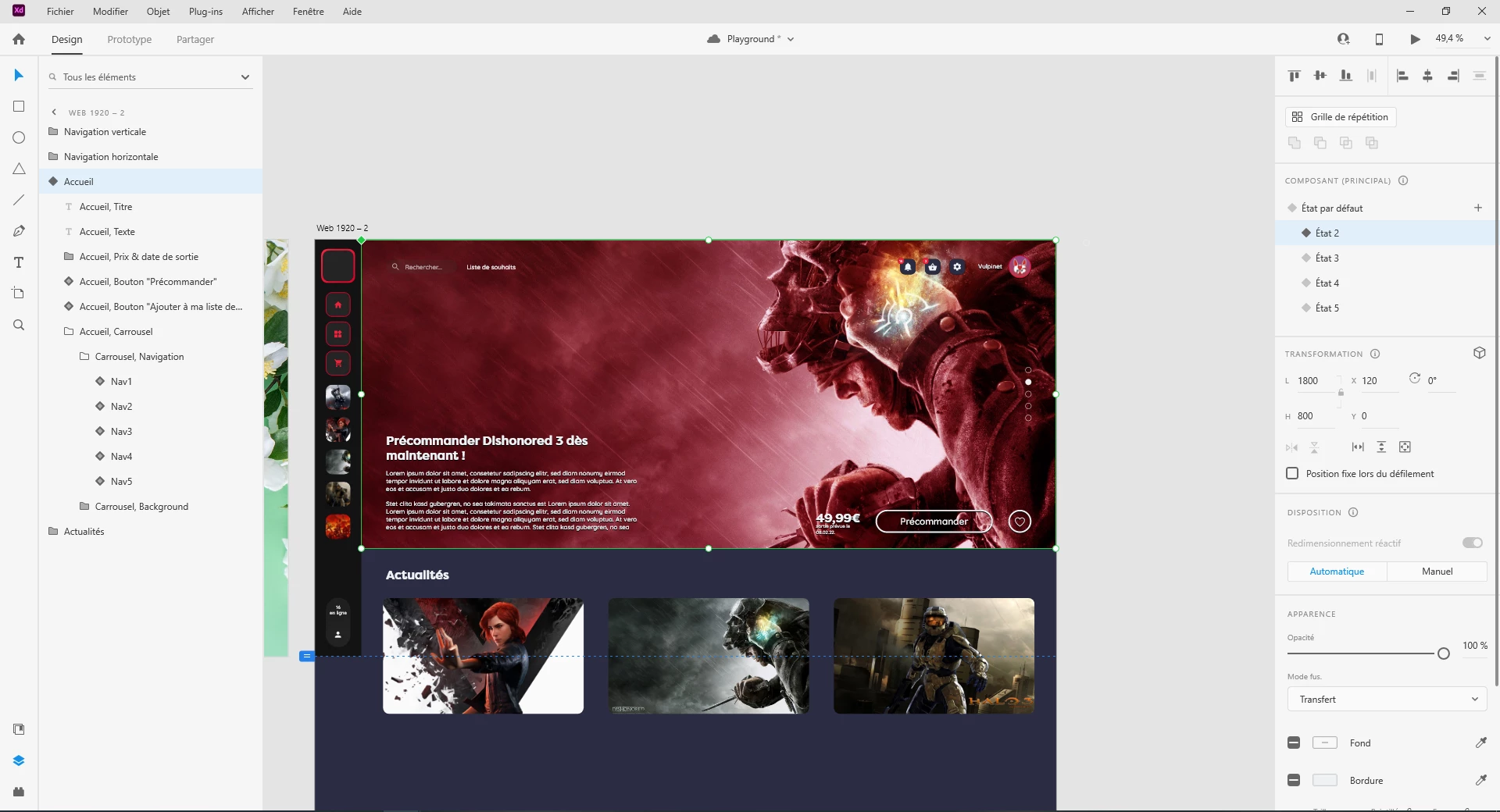Toggle Position fixe lors du défilement checkbox
The height and width of the screenshot is (812, 1500).
coord(1292,473)
